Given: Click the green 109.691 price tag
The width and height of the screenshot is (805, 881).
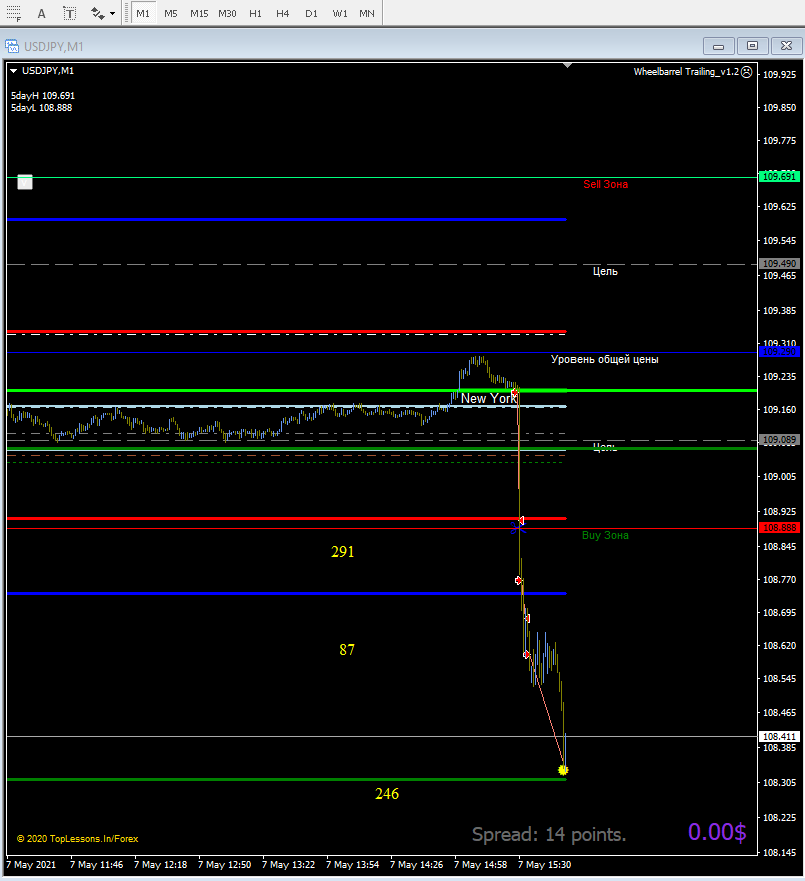Looking at the screenshot, I should coord(779,177).
